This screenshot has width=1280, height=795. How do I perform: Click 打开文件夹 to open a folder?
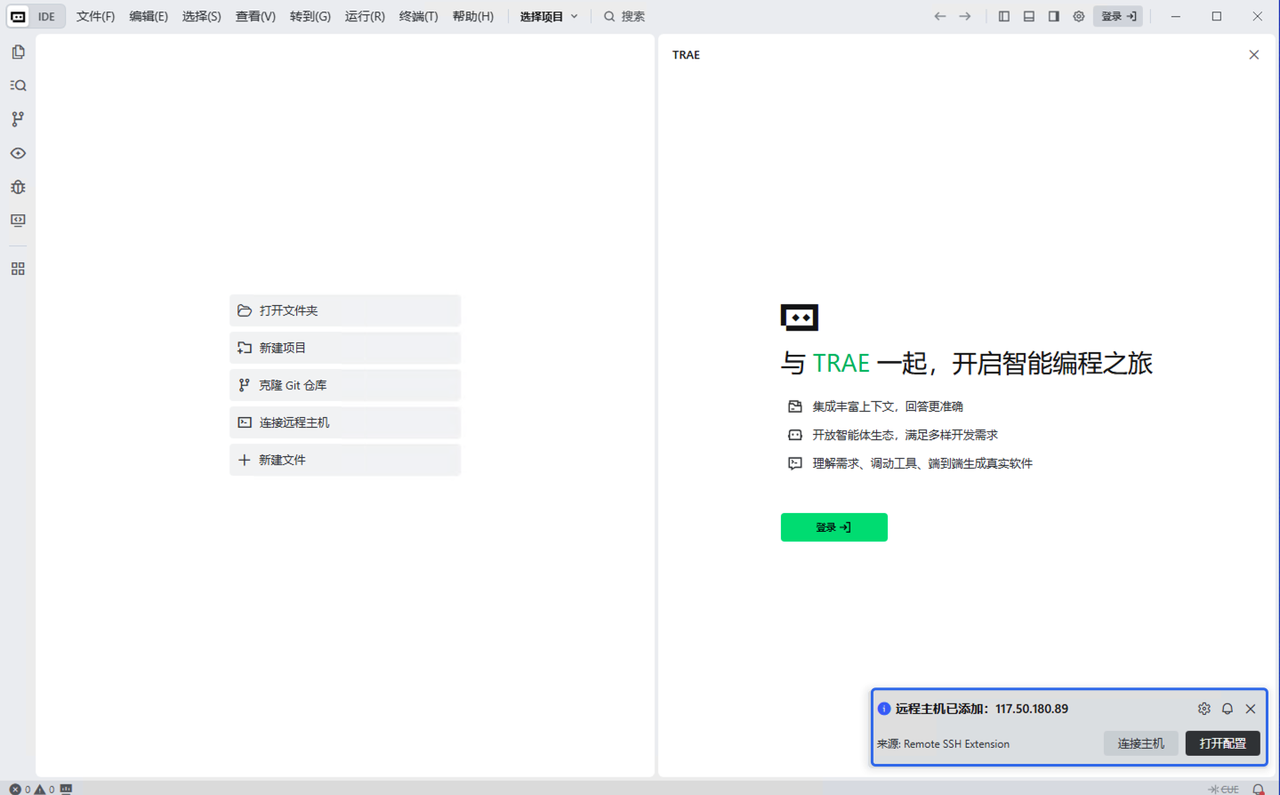pyautogui.click(x=345, y=310)
